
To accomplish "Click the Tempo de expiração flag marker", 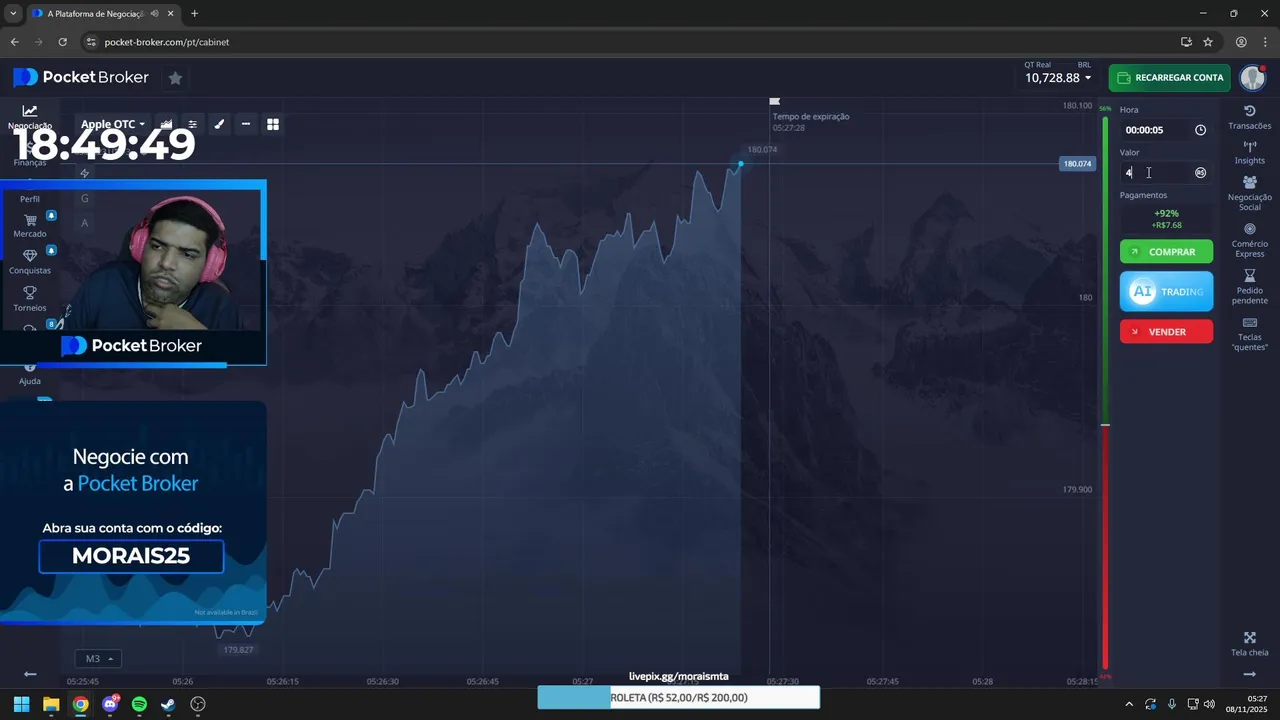I will (774, 101).
